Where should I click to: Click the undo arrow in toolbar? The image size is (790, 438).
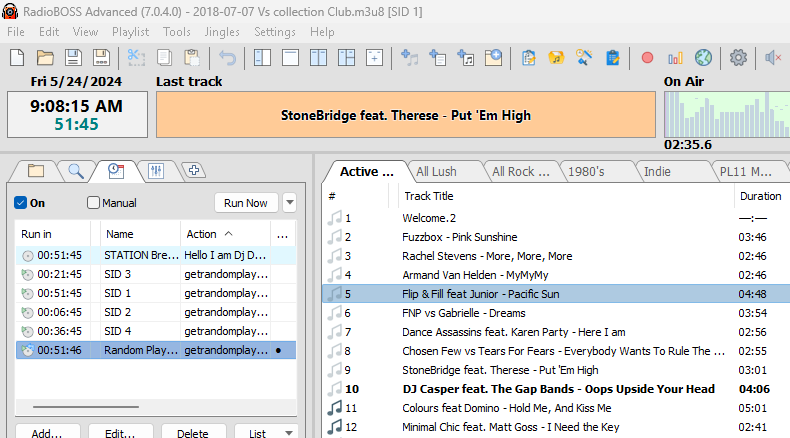pos(228,58)
